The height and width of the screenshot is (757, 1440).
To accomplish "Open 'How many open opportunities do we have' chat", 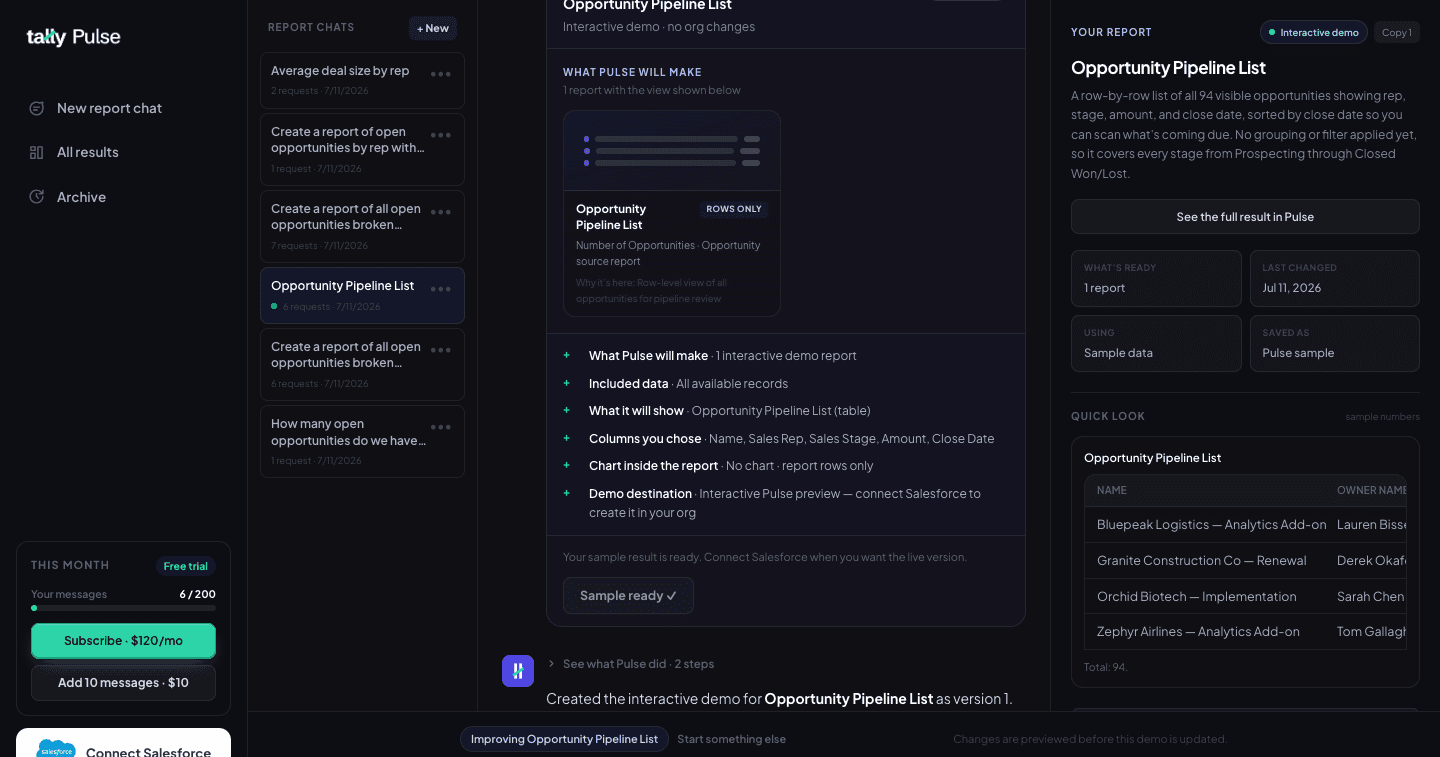I will [362, 441].
